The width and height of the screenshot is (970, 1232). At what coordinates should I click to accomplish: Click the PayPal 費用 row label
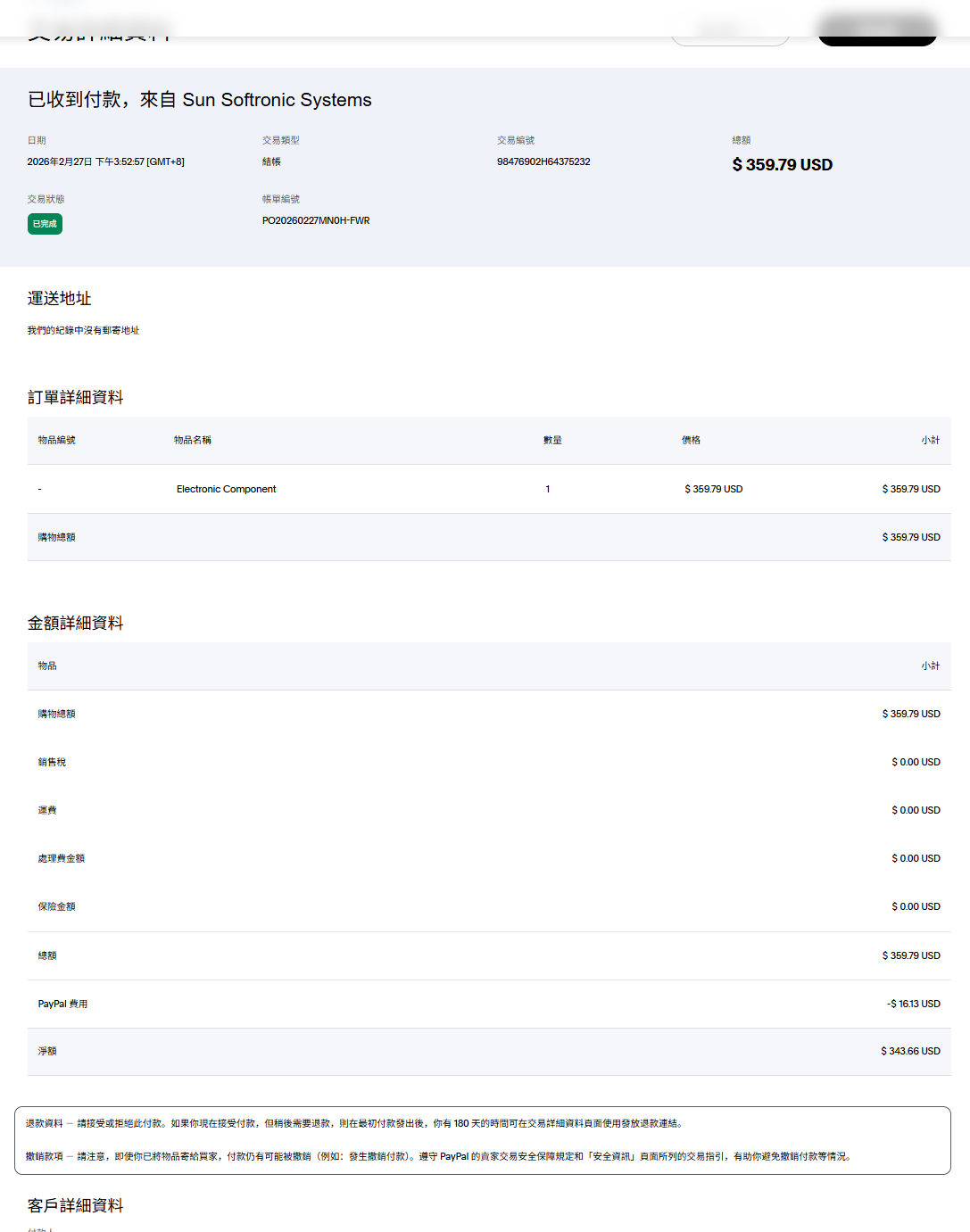pos(62,1004)
